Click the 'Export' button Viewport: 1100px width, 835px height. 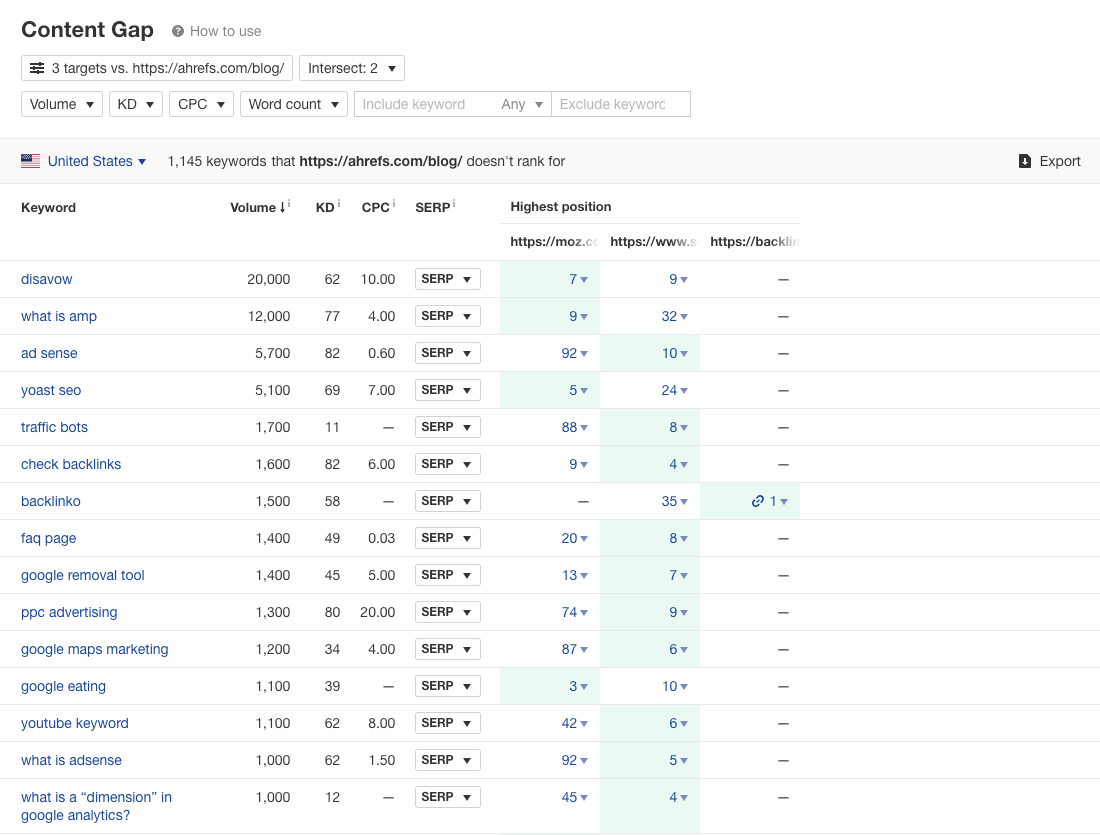click(1058, 161)
